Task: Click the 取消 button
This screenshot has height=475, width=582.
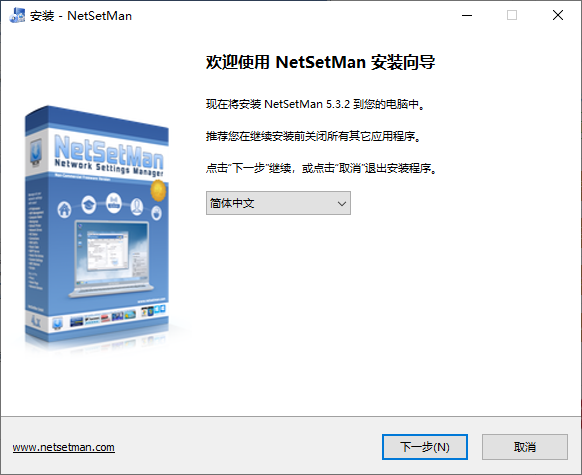Action: click(525, 447)
